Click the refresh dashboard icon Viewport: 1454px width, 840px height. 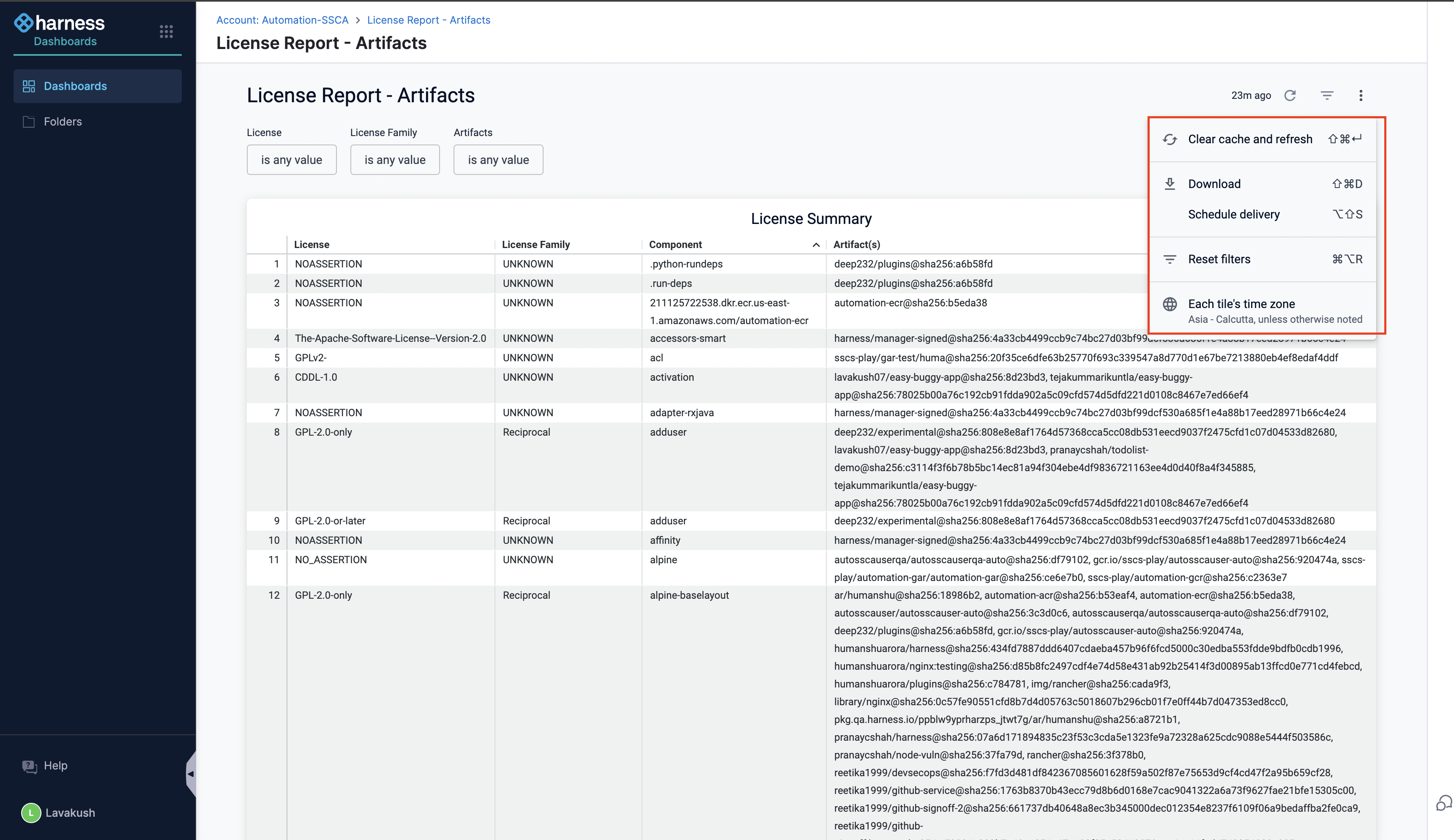coord(1290,95)
